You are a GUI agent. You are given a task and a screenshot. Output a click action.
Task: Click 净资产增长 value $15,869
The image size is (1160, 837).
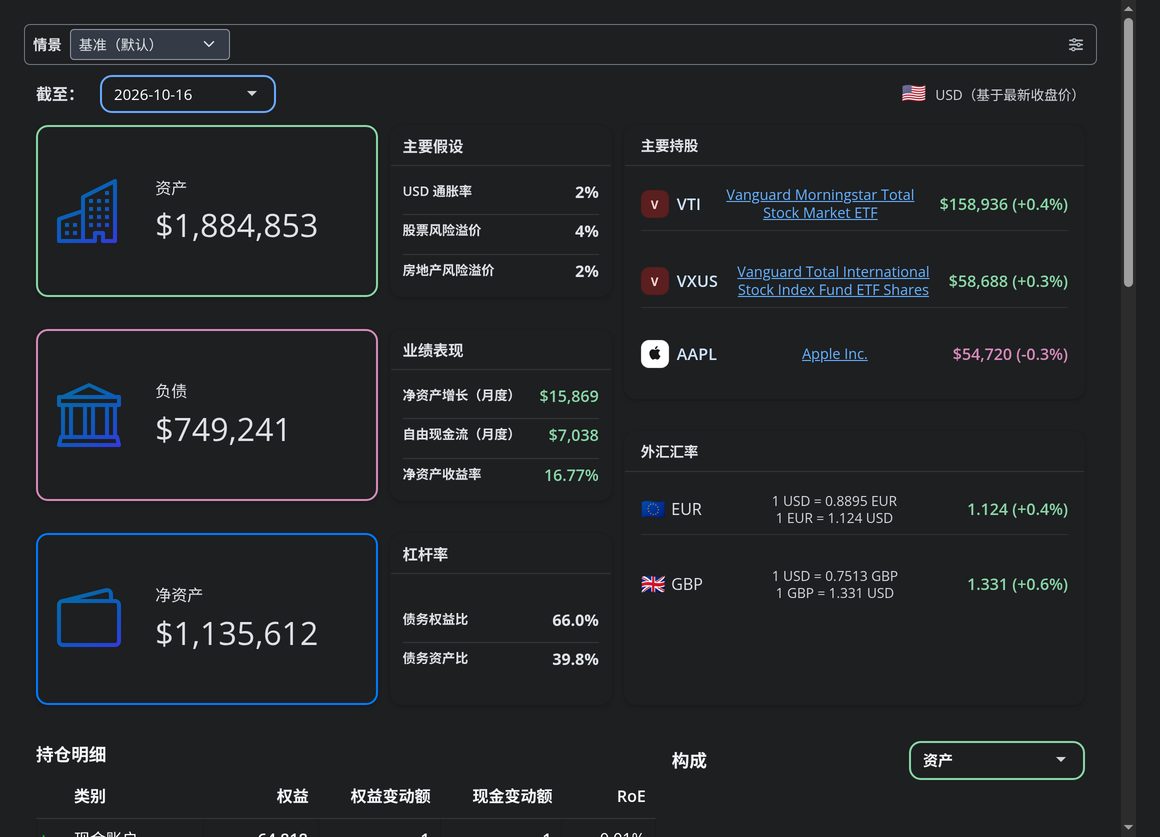[x=569, y=396]
